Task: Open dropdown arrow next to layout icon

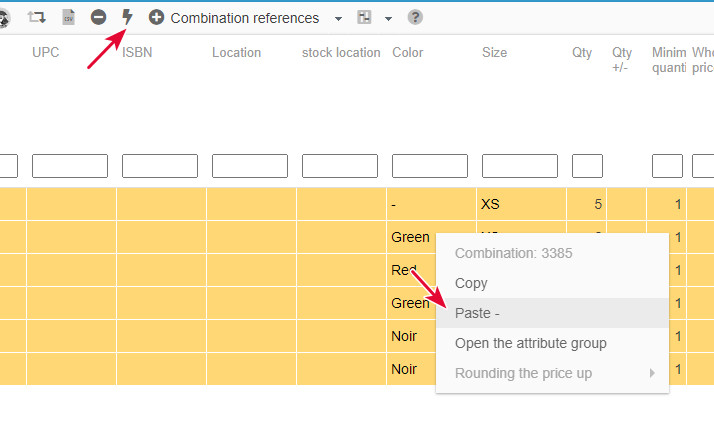Action: coord(388,18)
